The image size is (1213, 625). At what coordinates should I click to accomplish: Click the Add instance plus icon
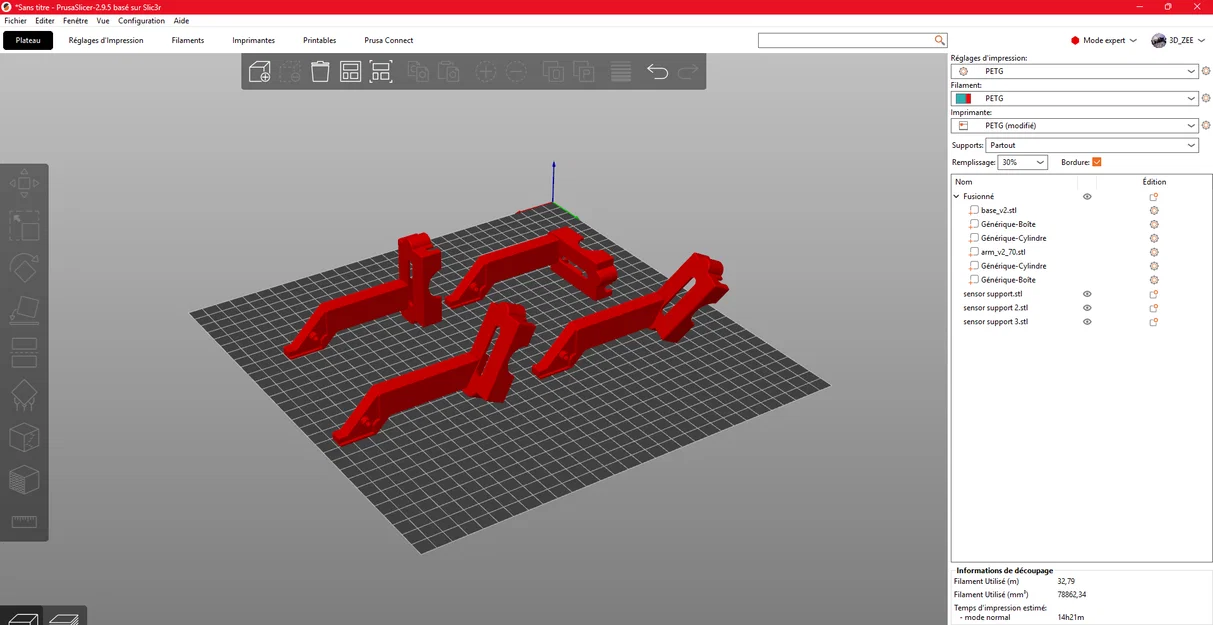tap(486, 71)
